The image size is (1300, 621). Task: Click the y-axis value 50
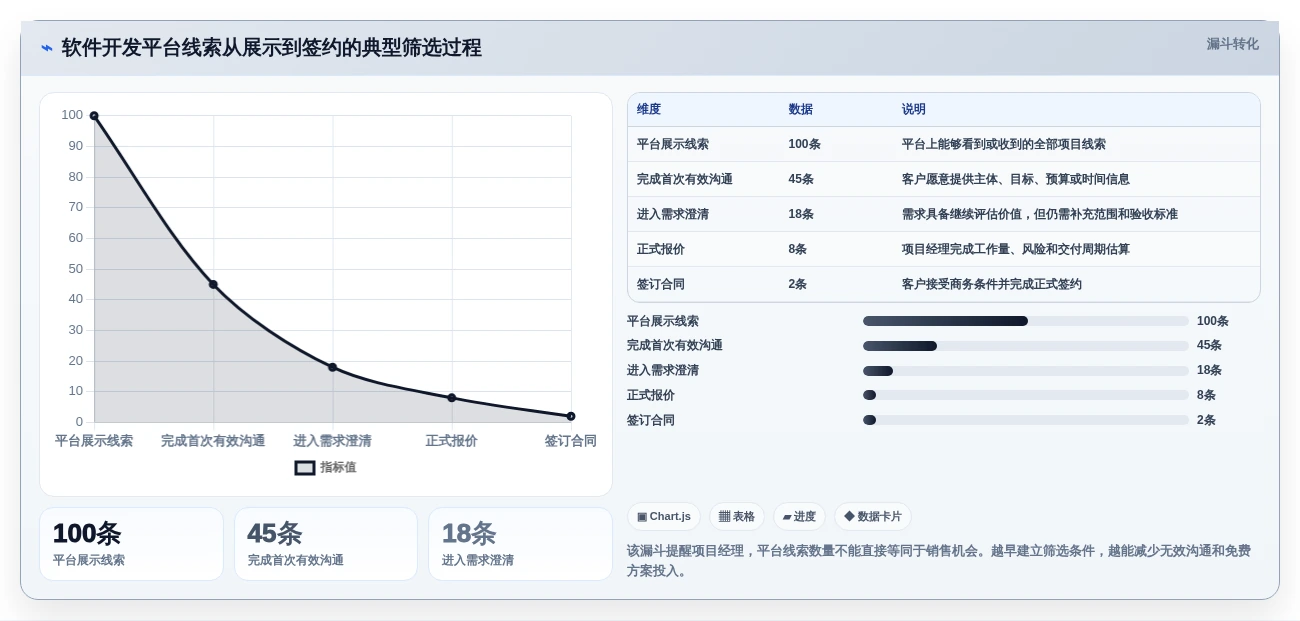tap(76, 269)
